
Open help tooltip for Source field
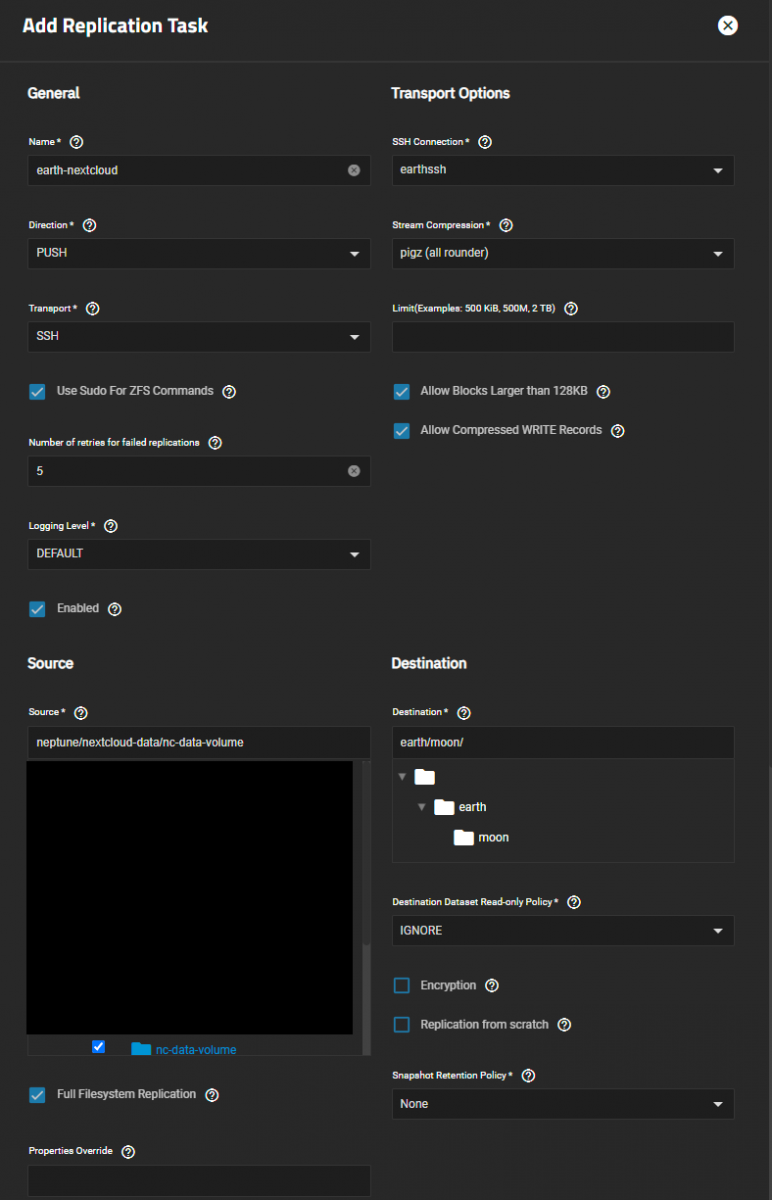coord(81,713)
